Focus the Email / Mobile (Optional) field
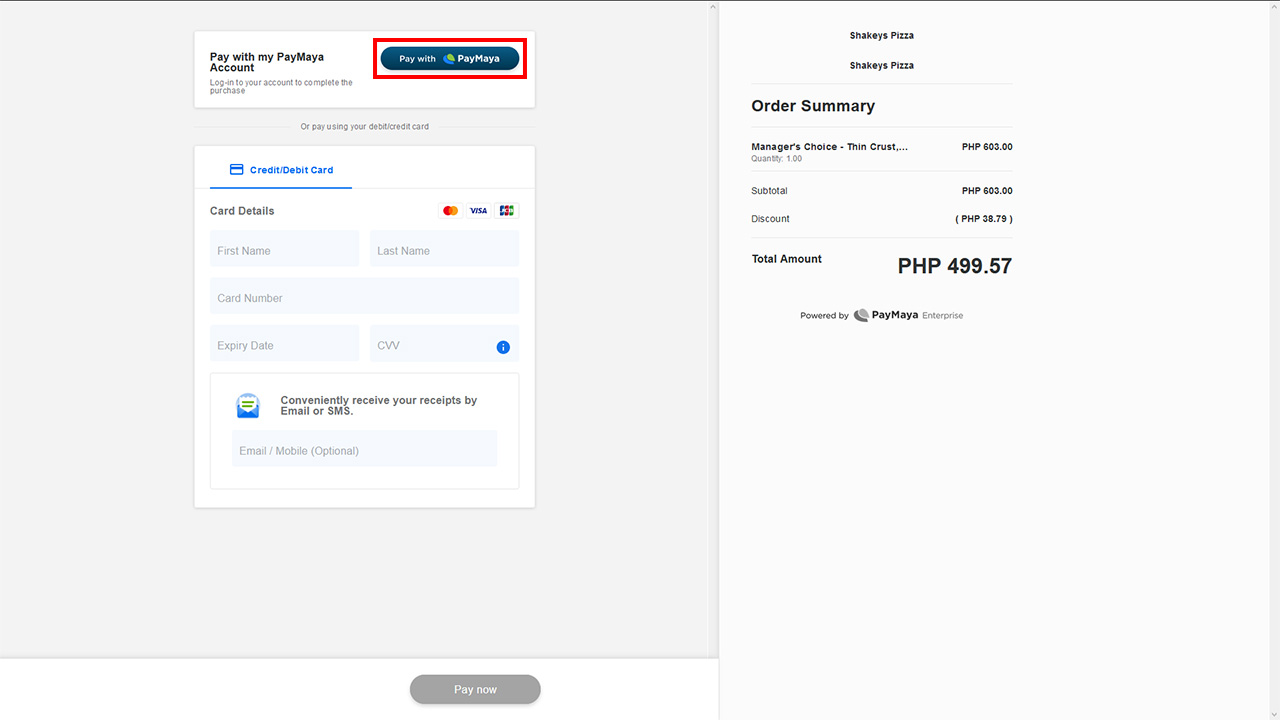The width and height of the screenshot is (1280, 720). click(364, 449)
